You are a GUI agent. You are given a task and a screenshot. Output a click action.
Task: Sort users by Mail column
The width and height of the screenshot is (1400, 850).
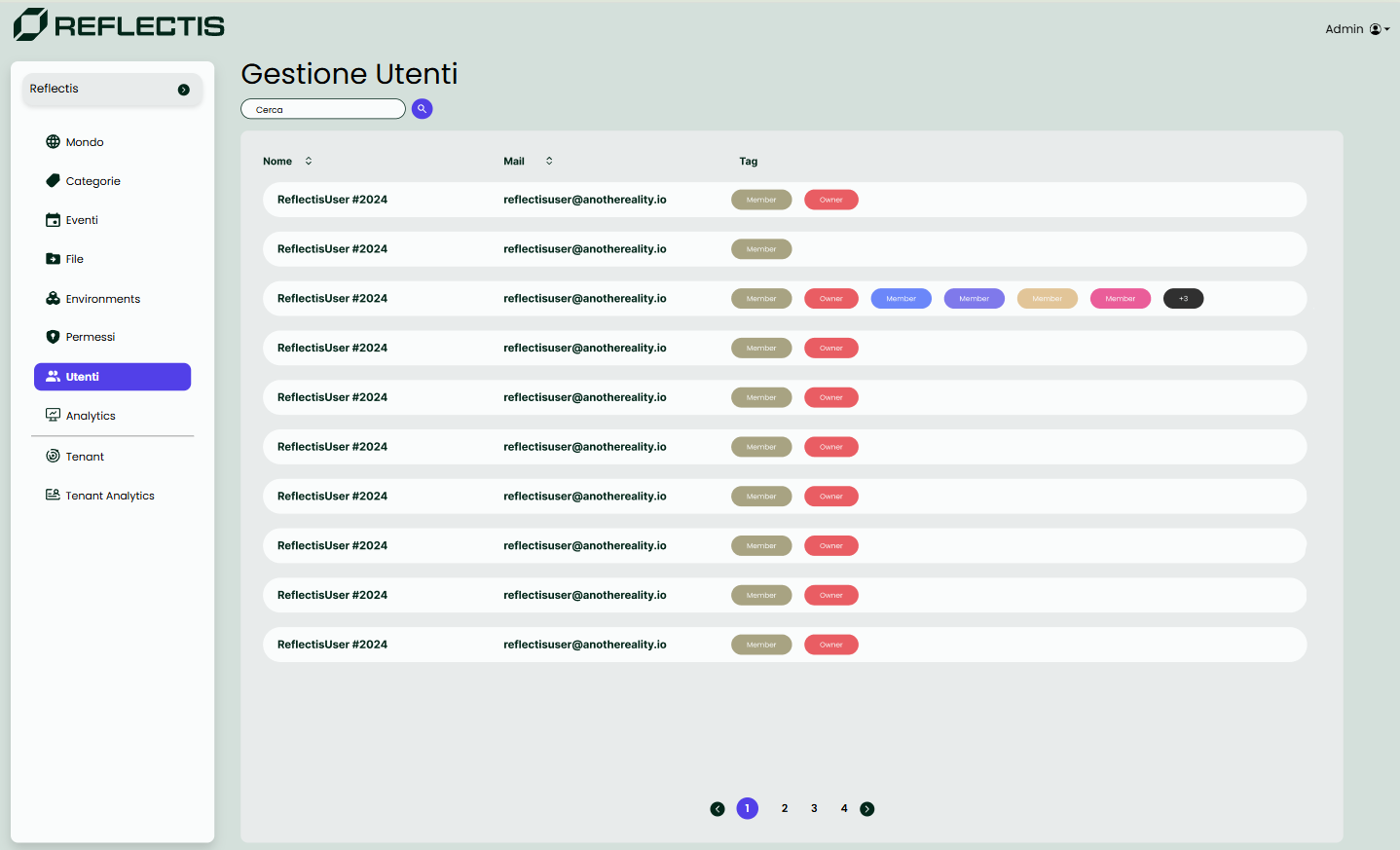click(549, 162)
